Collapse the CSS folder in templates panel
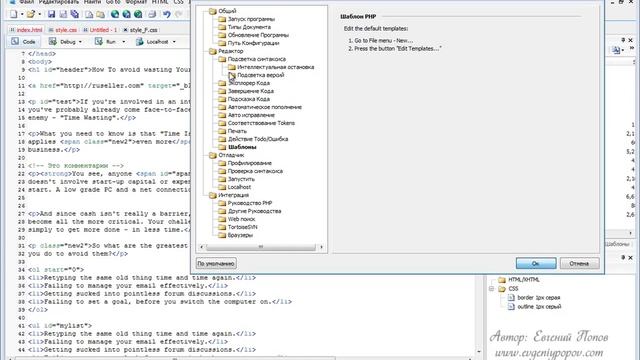This screenshot has height=360, width=640. coord(491,289)
